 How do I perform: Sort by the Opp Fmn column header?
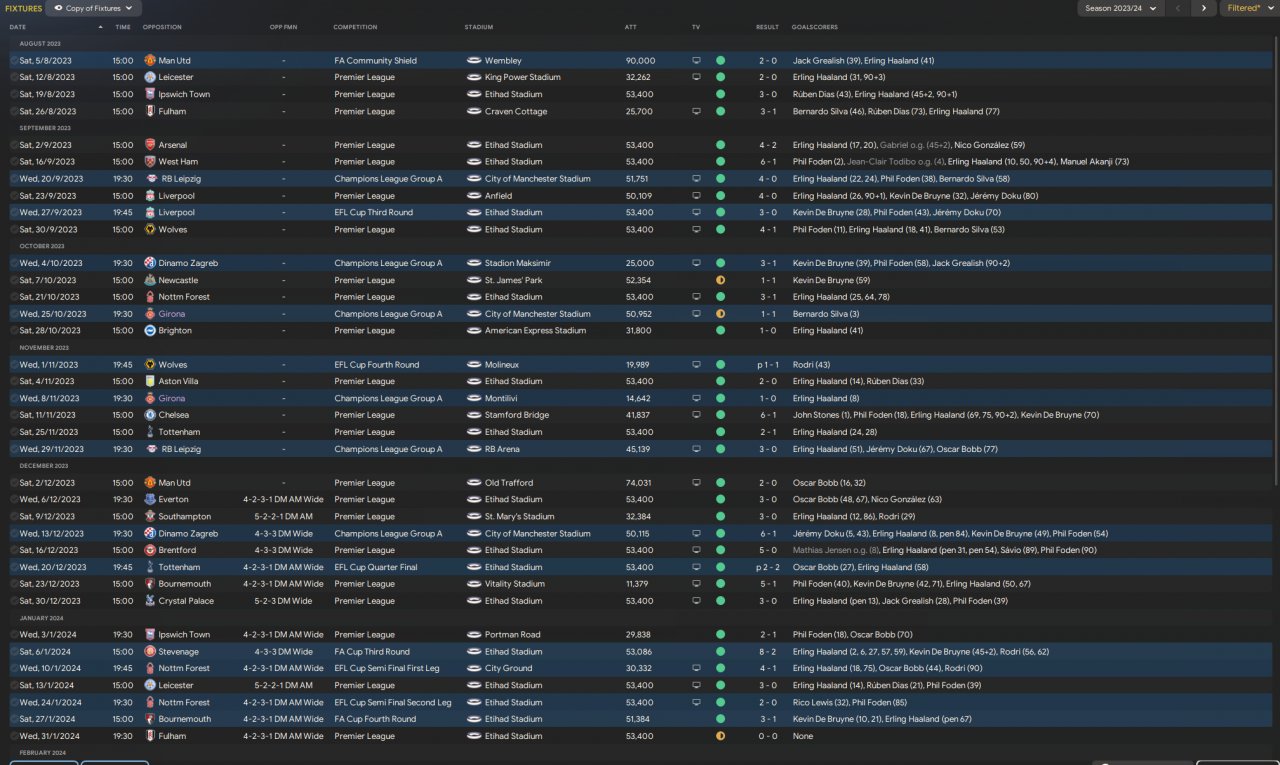tap(284, 27)
